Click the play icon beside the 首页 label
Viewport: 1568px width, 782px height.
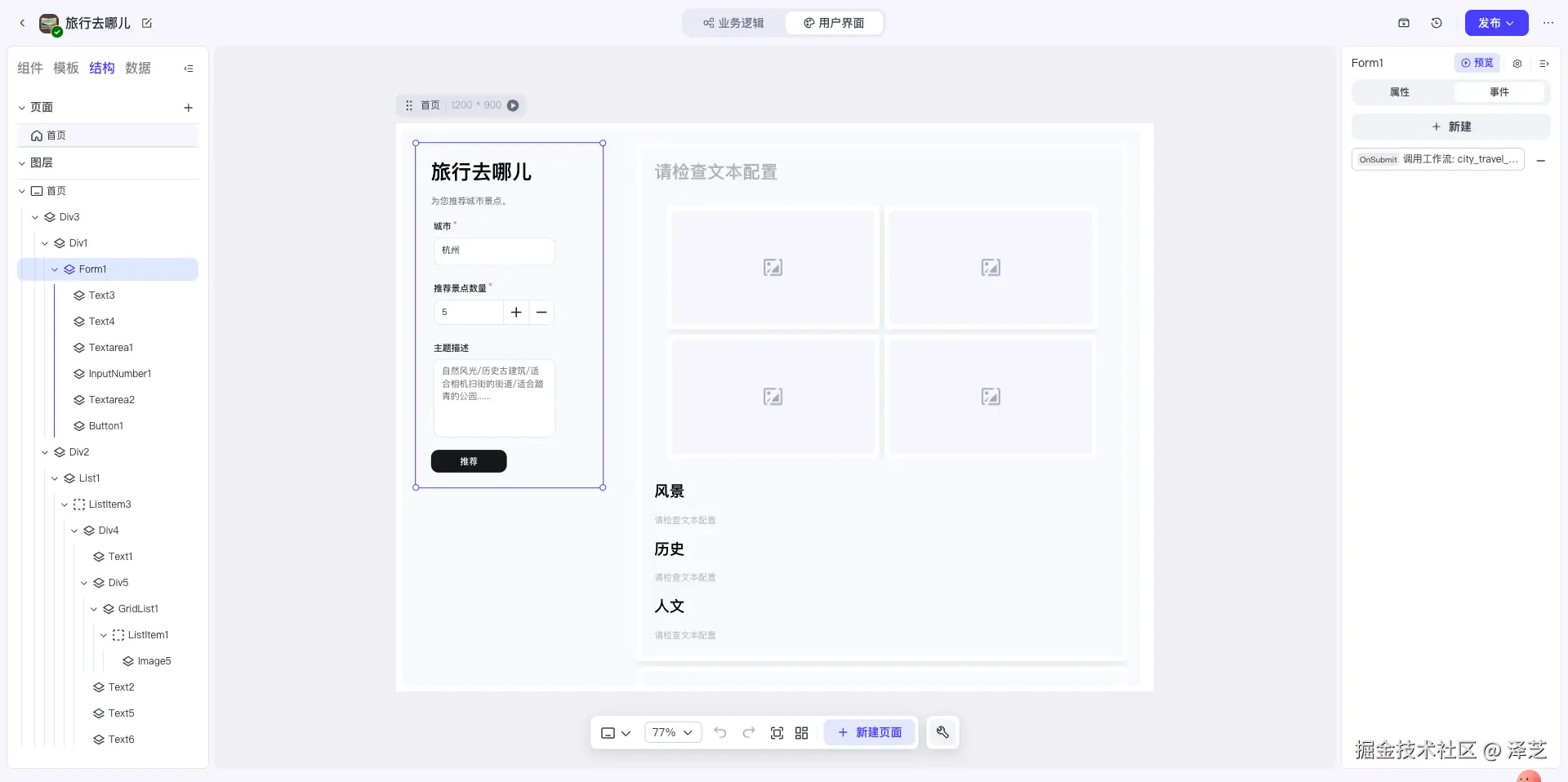tap(513, 105)
